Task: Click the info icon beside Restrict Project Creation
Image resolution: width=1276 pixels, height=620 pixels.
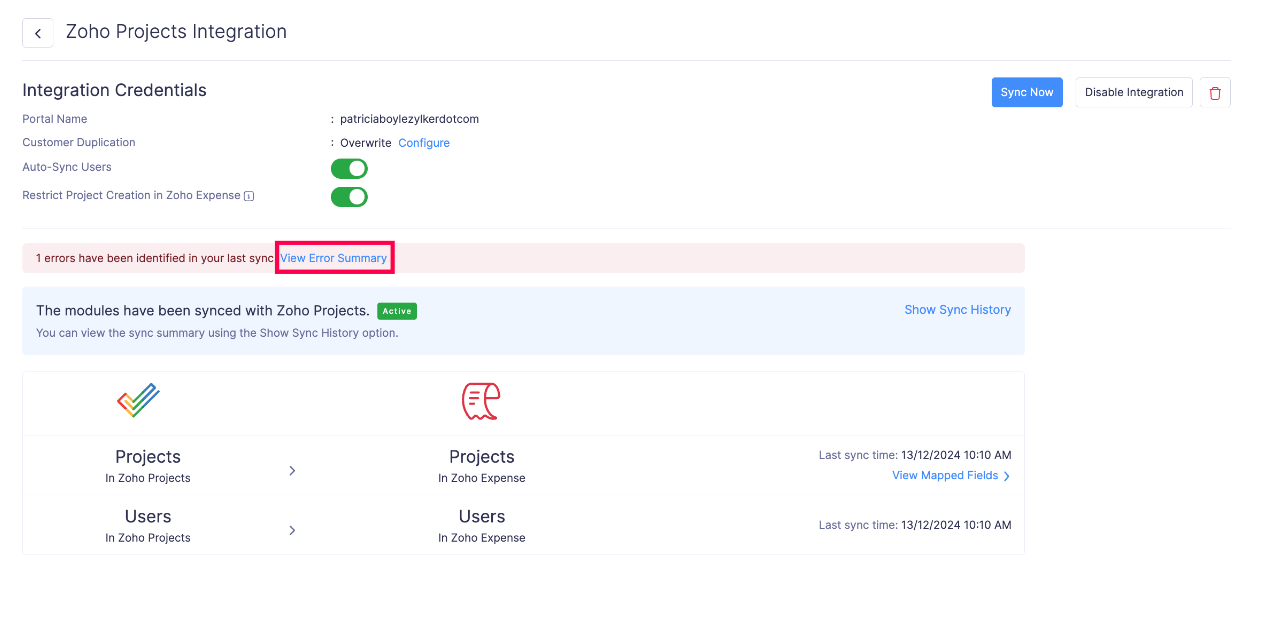Action: (x=248, y=196)
